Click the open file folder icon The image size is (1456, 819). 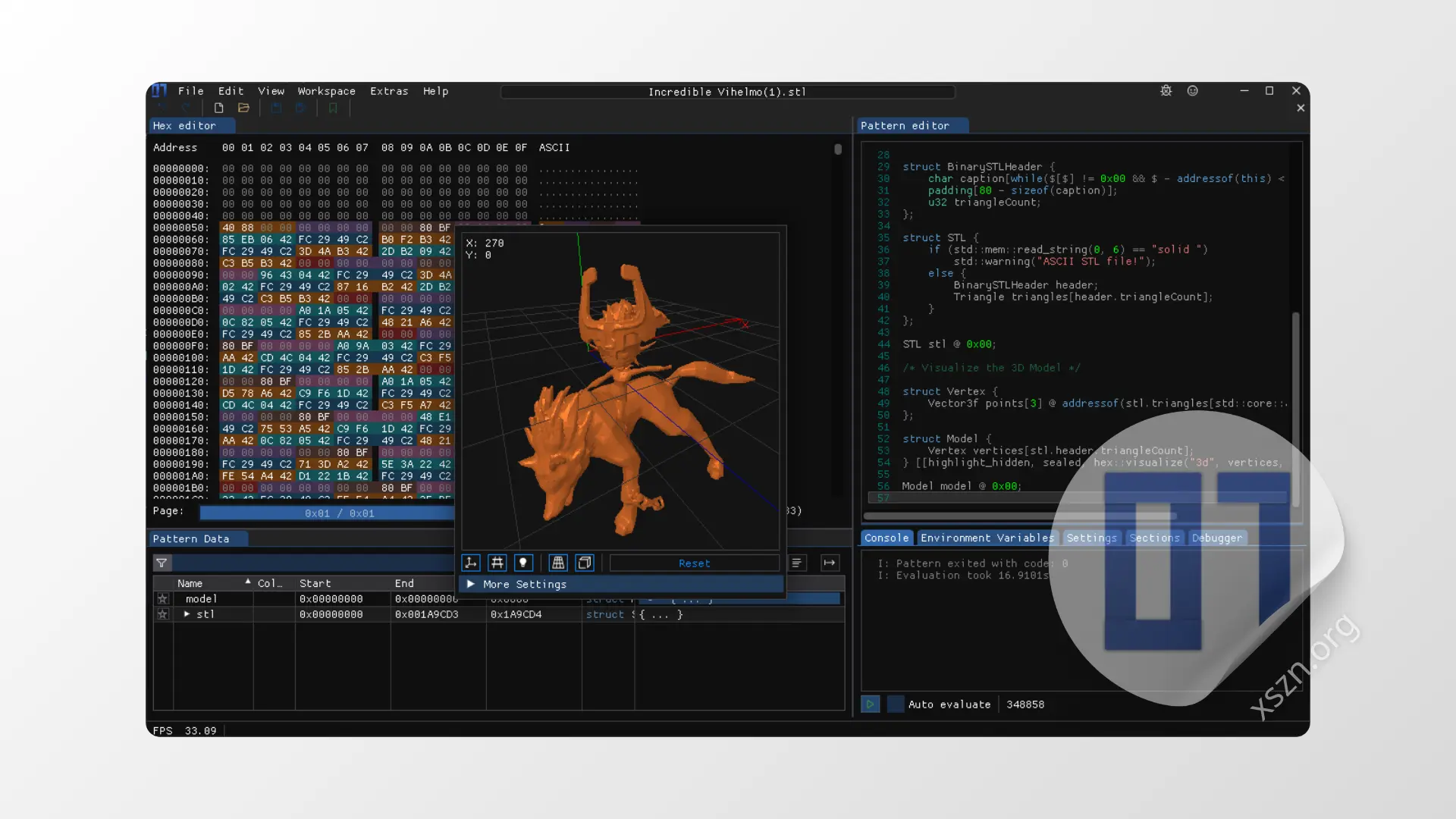coord(243,108)
